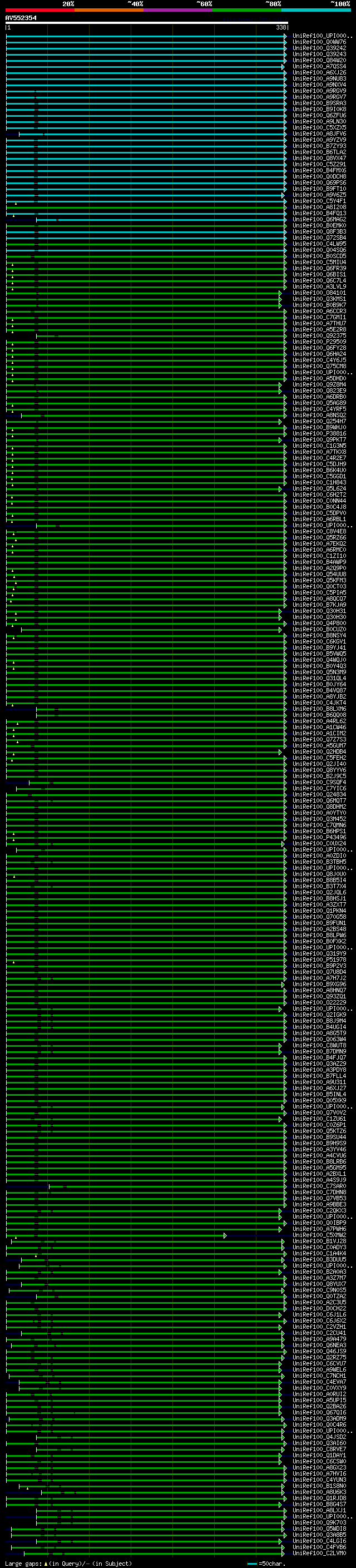Select the UniRef100_Q8VX47 entry
The image size is (356, 1568).
(319, 159)
